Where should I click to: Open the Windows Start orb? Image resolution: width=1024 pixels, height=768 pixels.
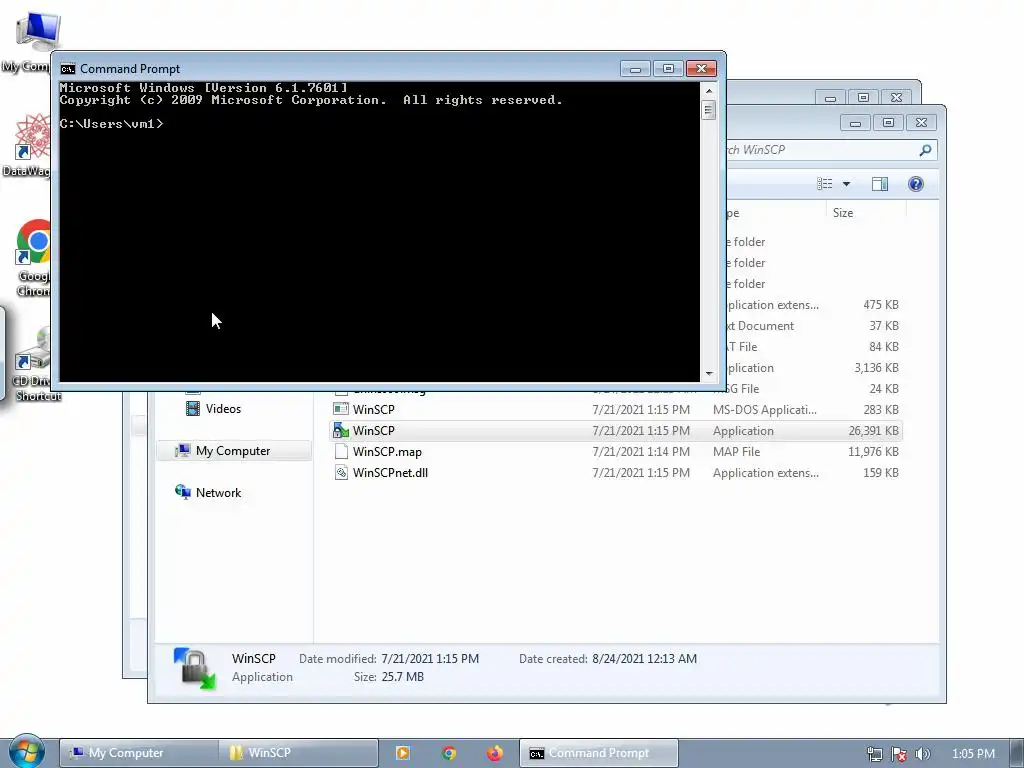tap(26, 752)
